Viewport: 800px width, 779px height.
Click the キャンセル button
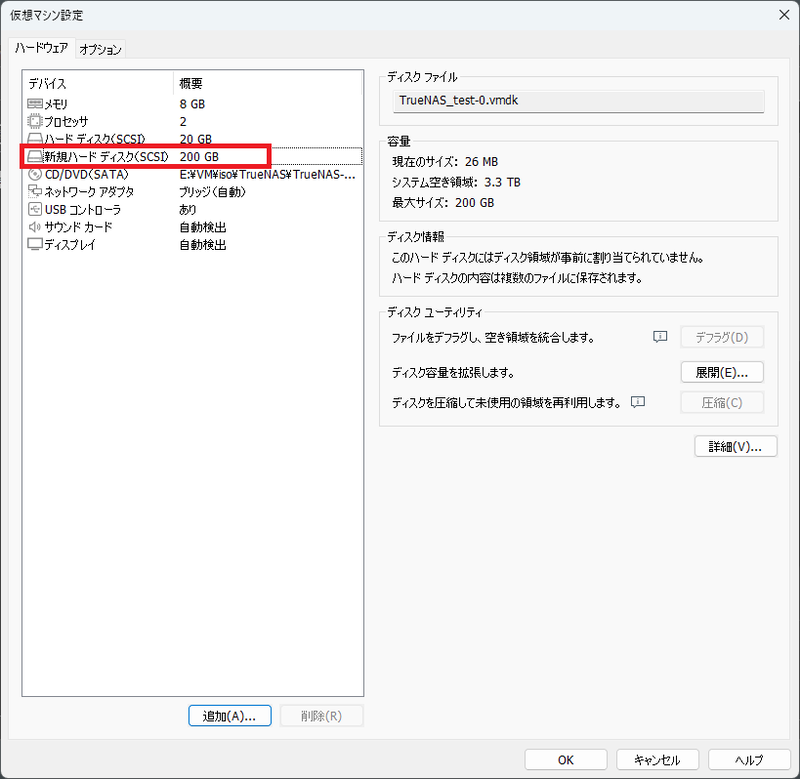pyautogui.click(x=657, y=760)
